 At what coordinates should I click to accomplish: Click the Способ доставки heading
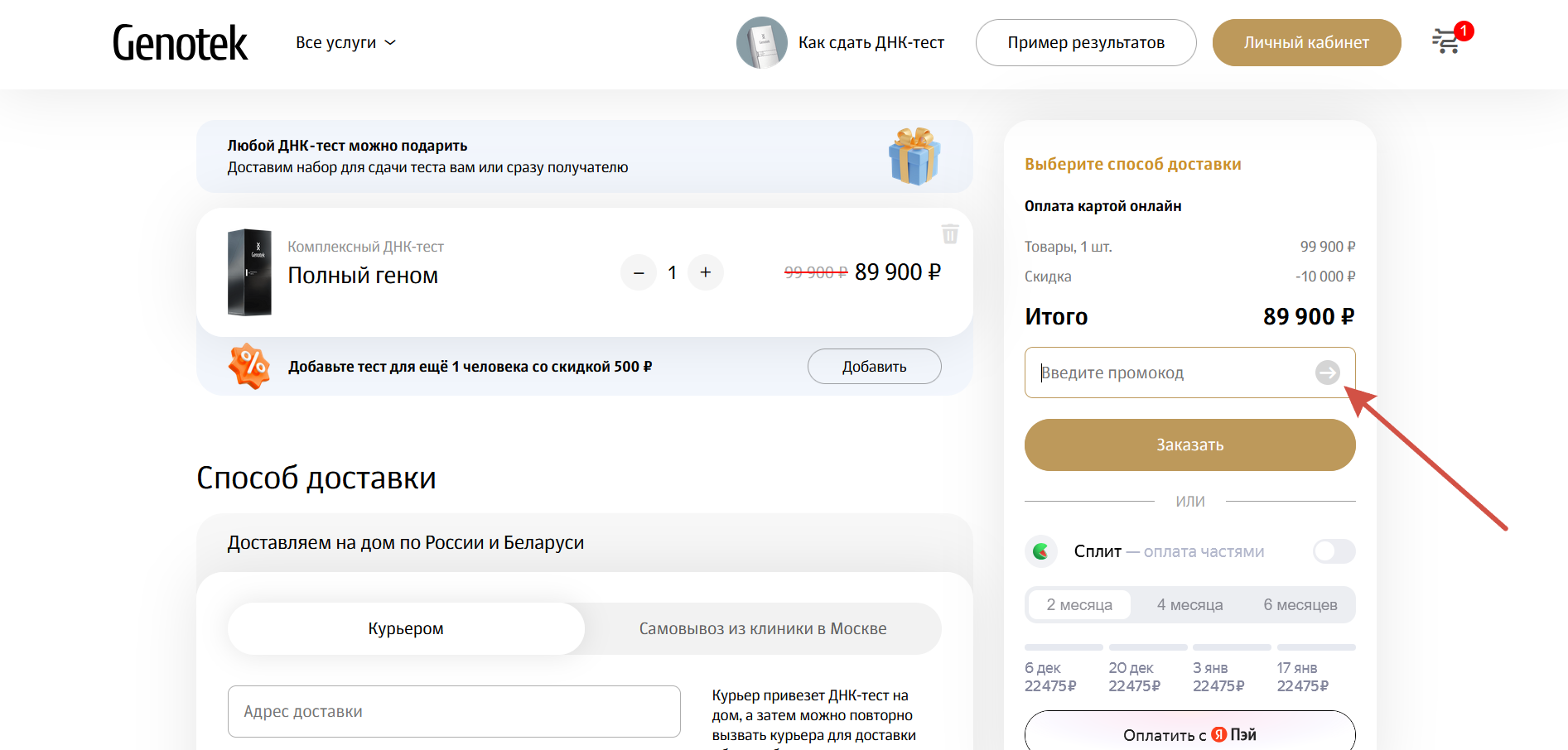(x=316, y=478)
